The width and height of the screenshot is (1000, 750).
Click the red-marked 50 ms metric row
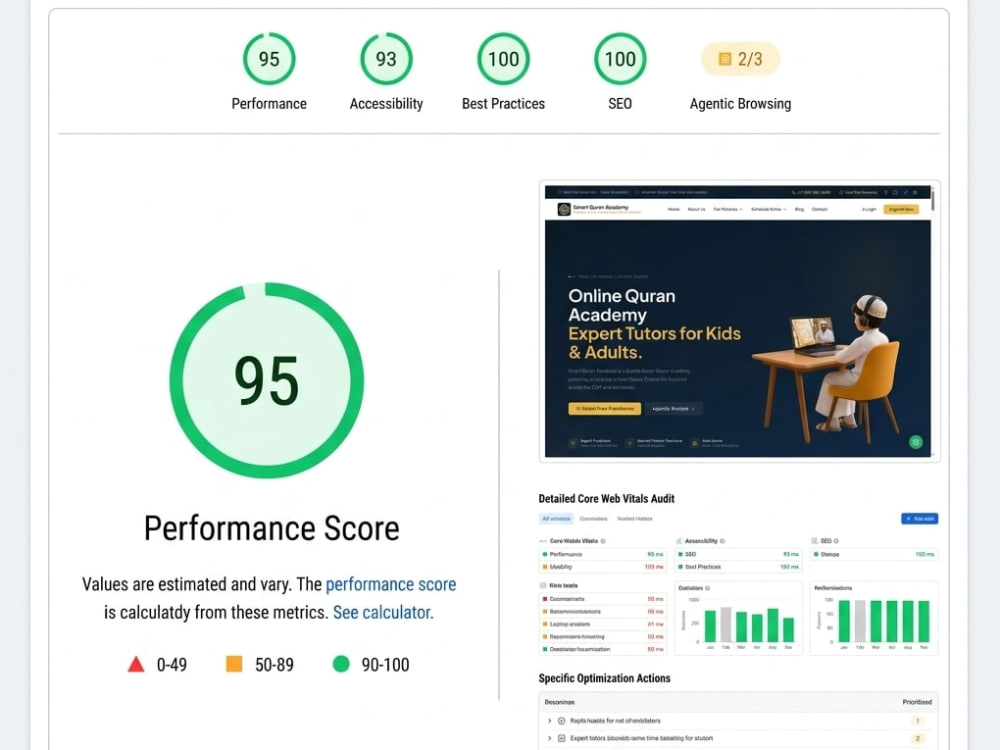603,599
